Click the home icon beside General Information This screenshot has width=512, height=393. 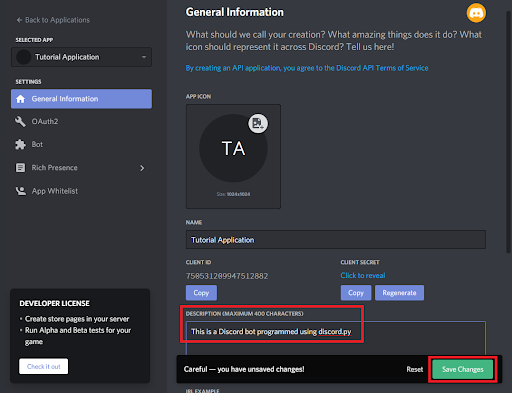tap(20, 99)
